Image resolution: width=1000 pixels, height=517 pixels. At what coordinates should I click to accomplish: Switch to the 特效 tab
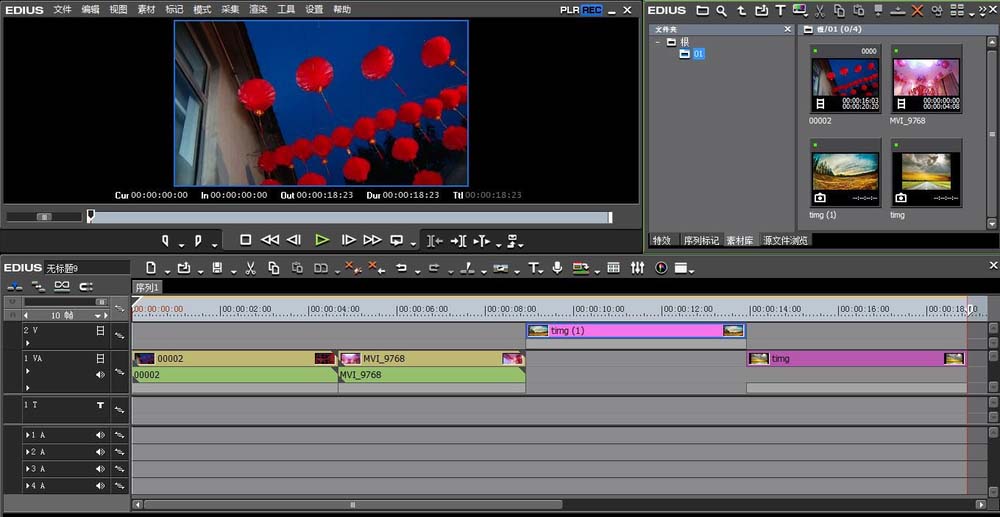coord(661,240)
